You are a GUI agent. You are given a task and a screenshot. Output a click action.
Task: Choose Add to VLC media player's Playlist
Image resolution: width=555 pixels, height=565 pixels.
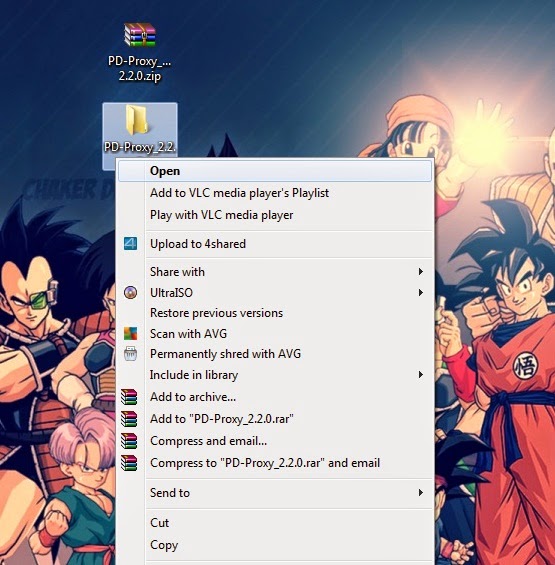(x=275, y=193)
